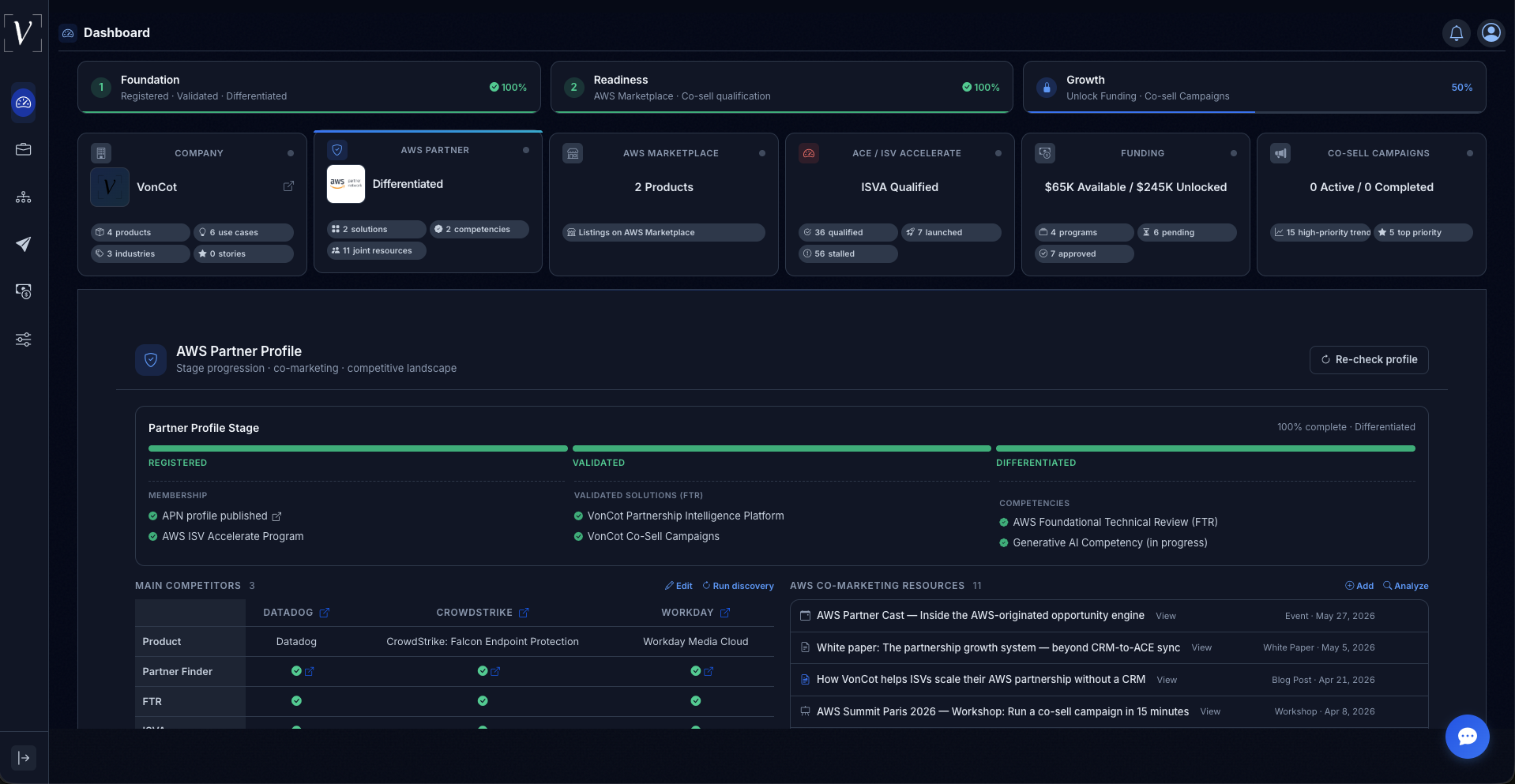Click the Co-Sell Campaigns megaphone icon
Viewport: 1515px width, 784px height.
coord(1280,153)
